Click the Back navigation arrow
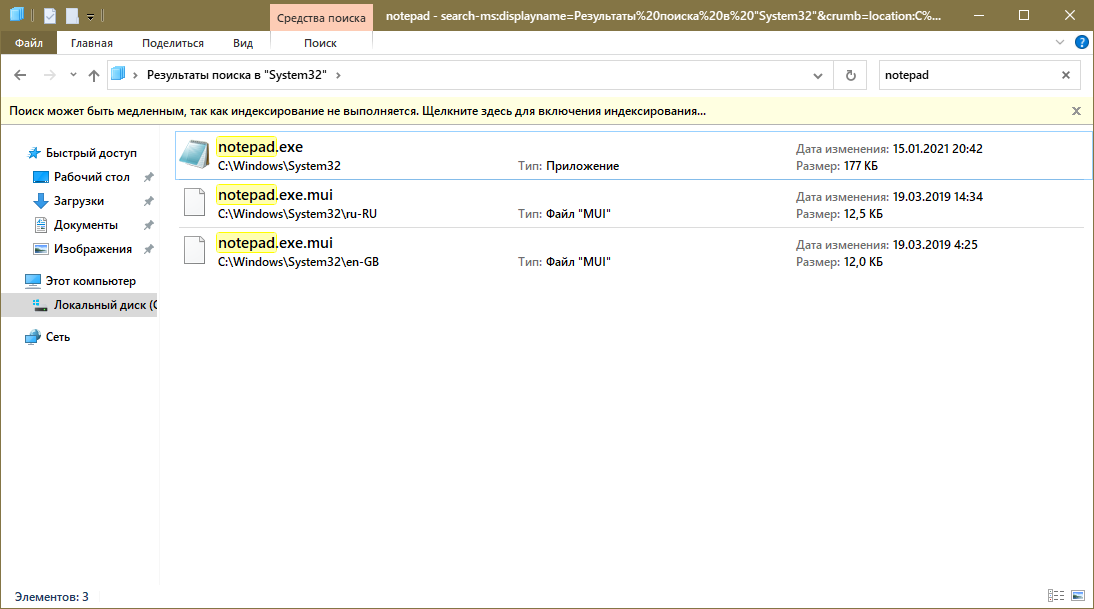This screenshot has width=1094, height=609. (20, 75)
